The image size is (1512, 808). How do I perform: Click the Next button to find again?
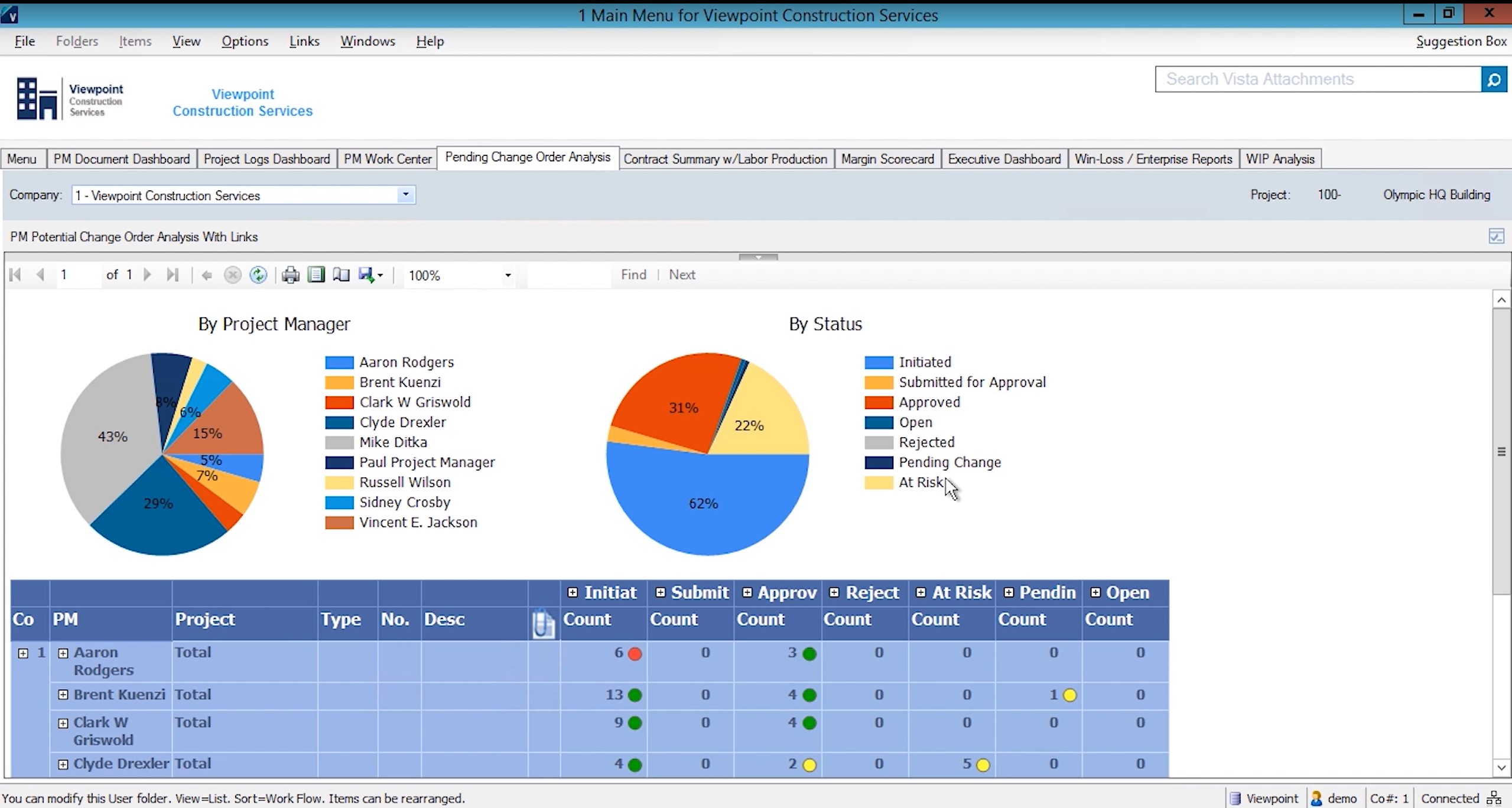click(681, 275)
